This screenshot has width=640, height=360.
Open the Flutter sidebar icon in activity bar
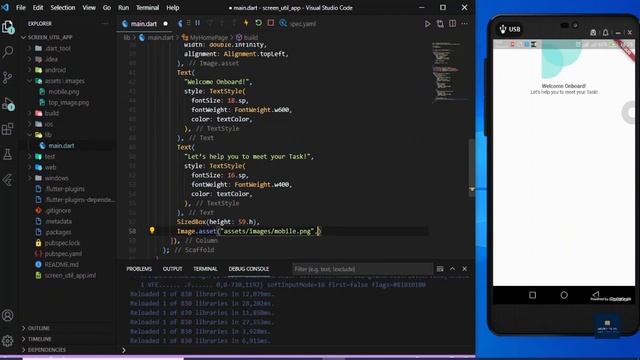[8, 180]
